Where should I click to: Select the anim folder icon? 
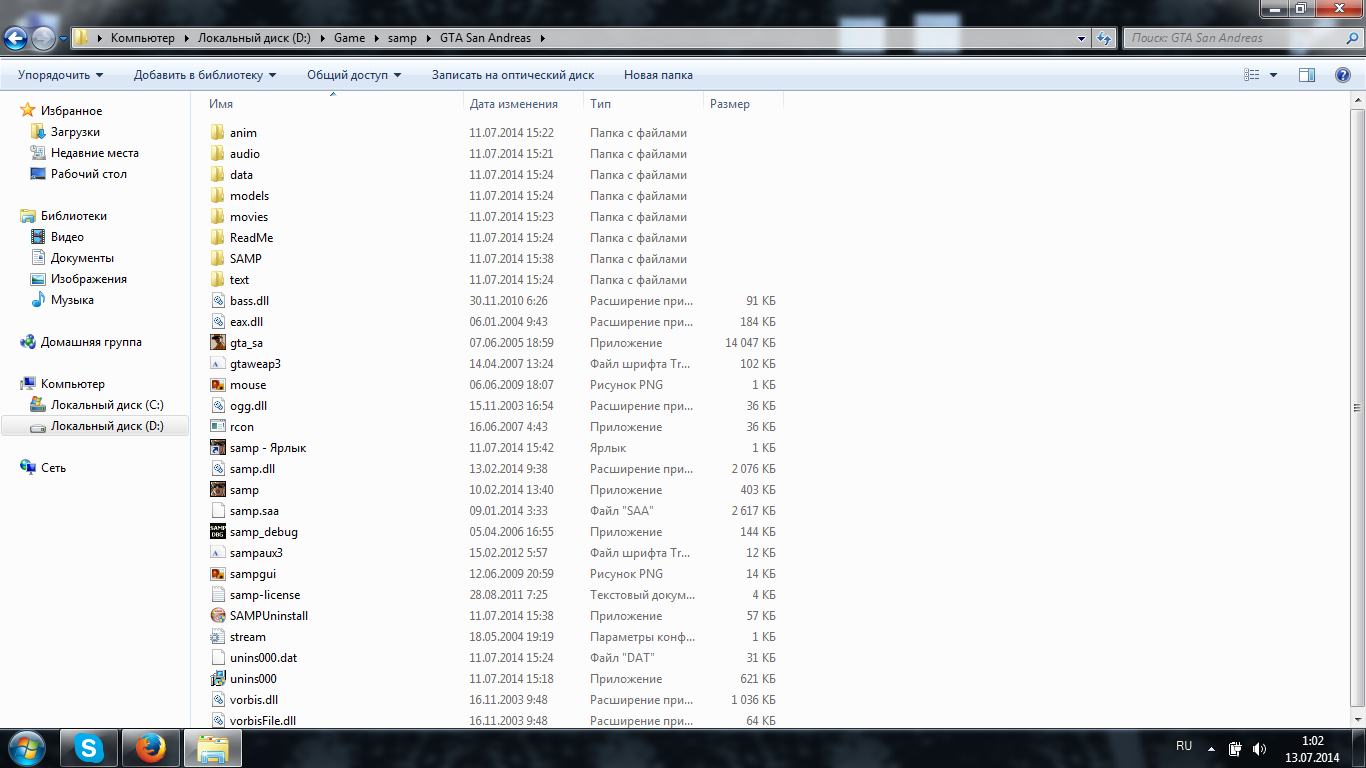tap(218, 133)
